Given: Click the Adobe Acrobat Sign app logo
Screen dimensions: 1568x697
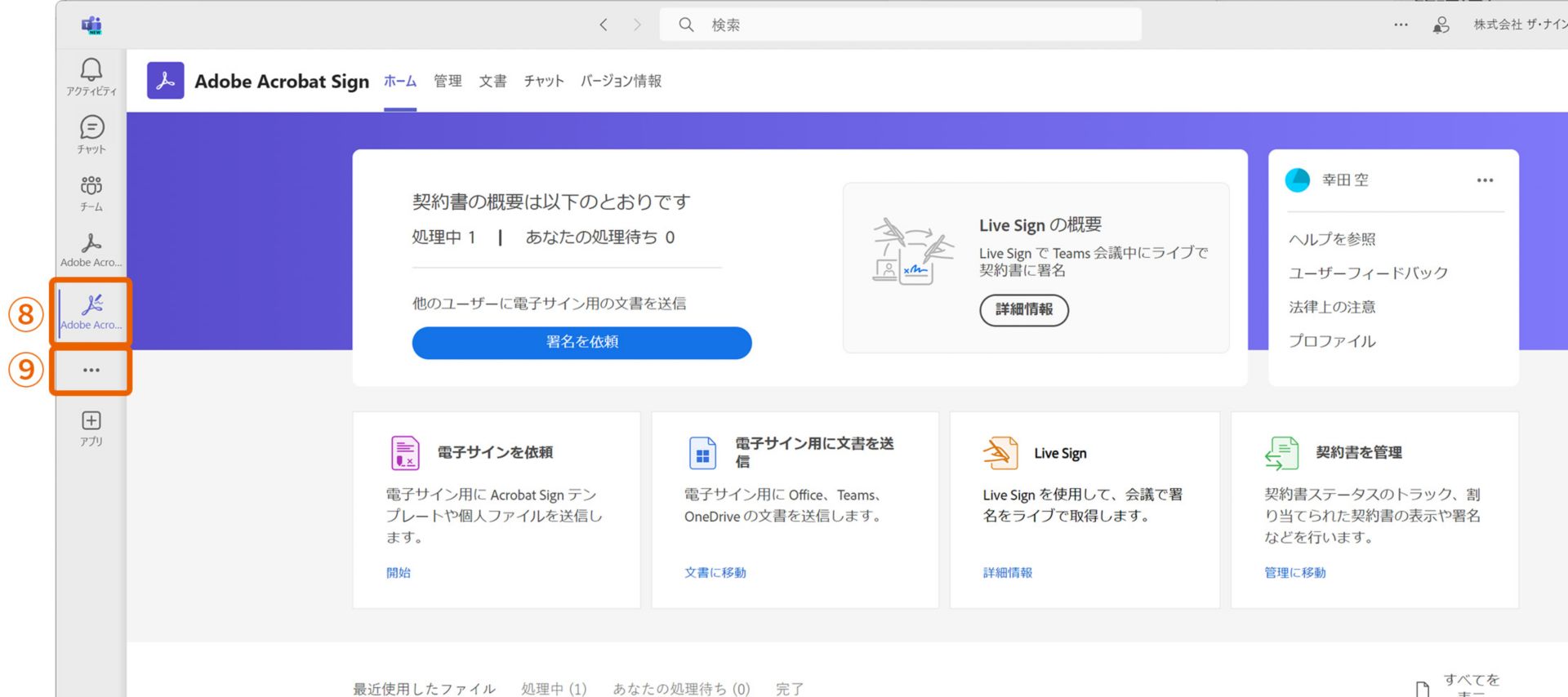Looking at the screenshot, I should point(165,81).
